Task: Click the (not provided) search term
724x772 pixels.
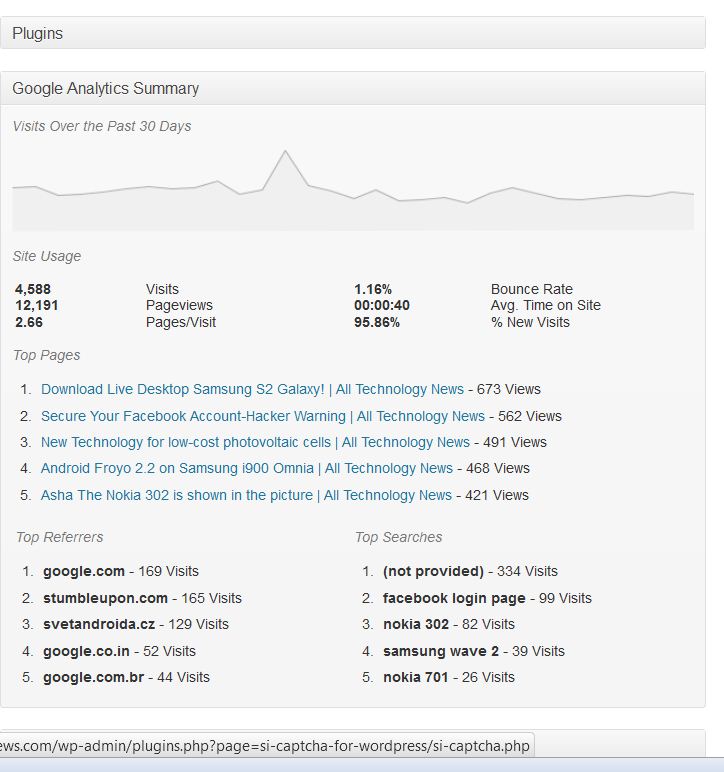Action: 433,572
